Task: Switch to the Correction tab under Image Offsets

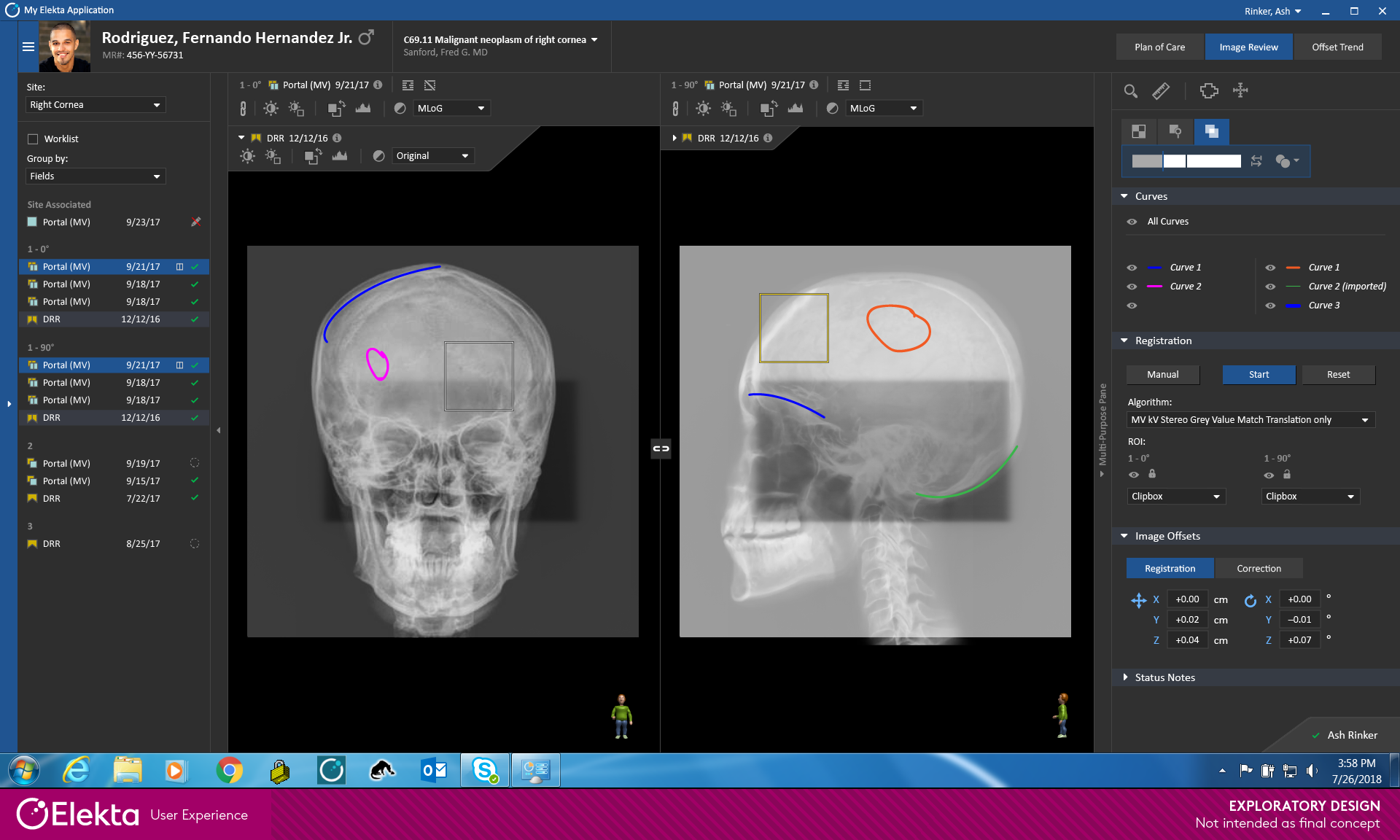Action: click(x=1259, y=568)
